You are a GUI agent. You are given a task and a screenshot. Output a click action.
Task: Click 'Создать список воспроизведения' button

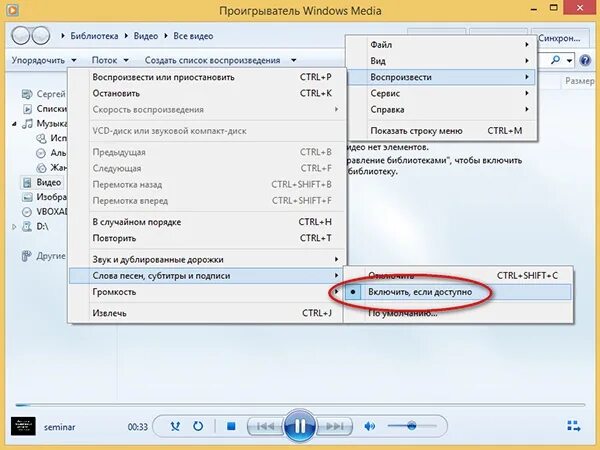pos(212,60)
